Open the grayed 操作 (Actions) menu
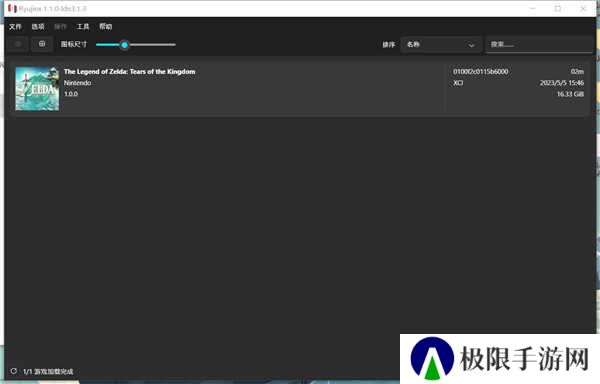Screen dimensions: 600x384 [x=60, y=27]
